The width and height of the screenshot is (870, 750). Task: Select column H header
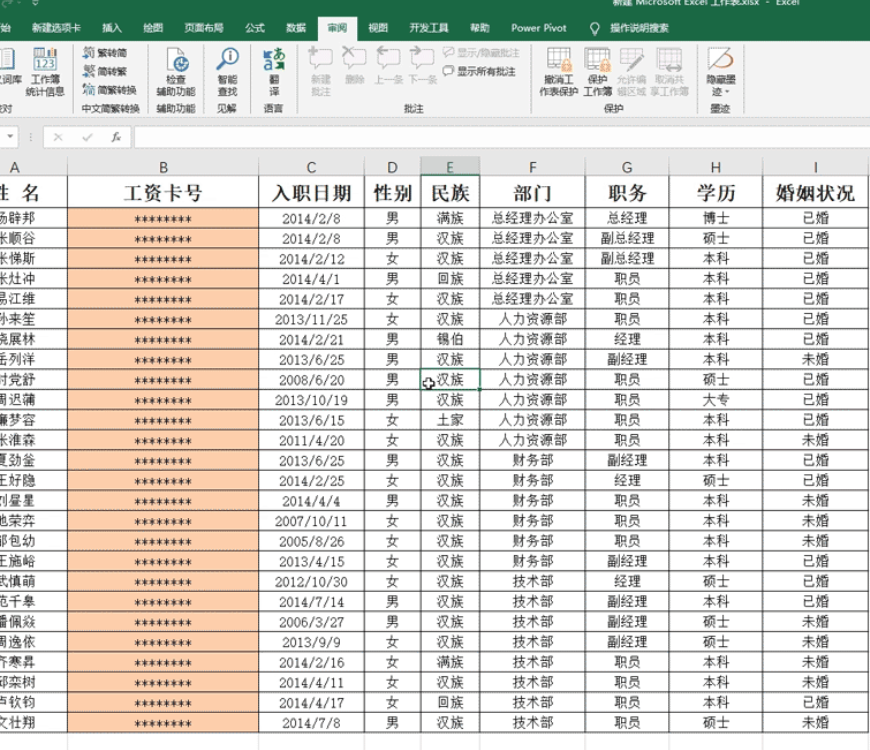point(716,167)
